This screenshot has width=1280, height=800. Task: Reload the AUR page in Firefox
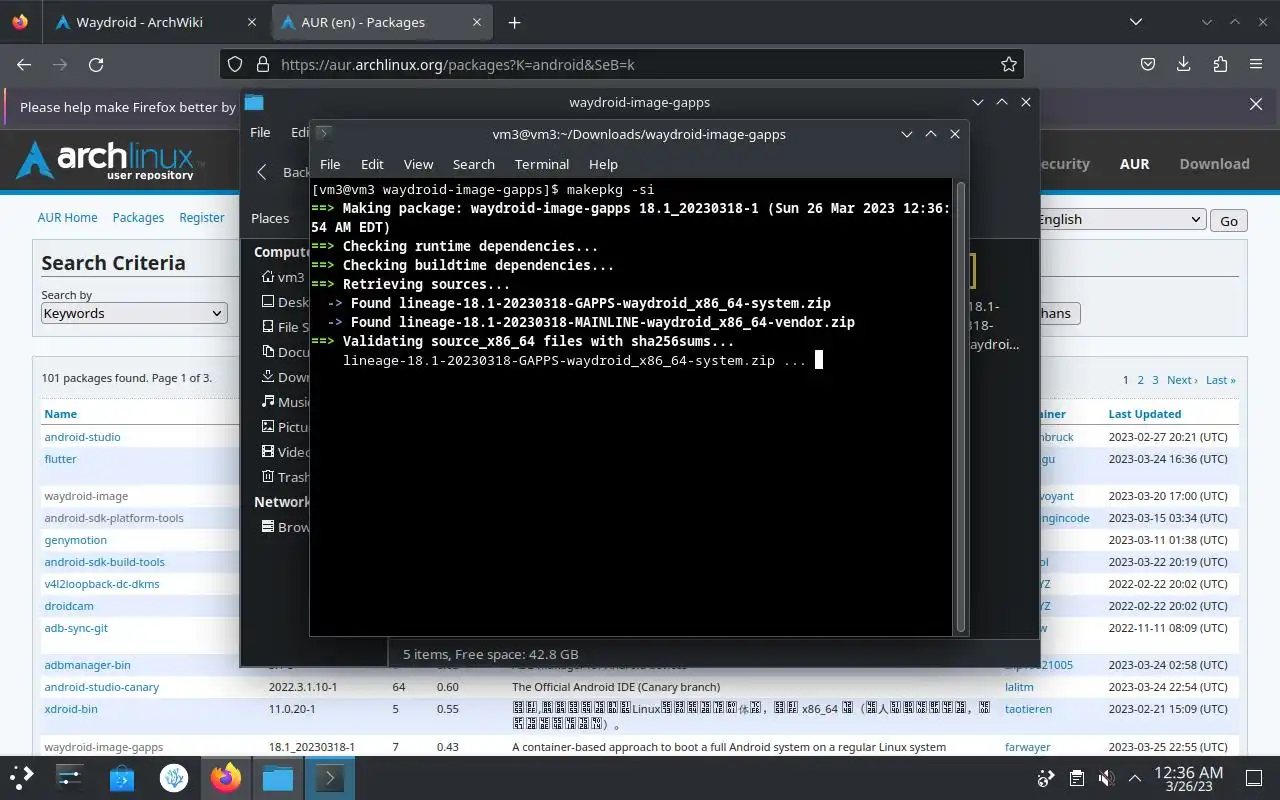click(96, 64)
